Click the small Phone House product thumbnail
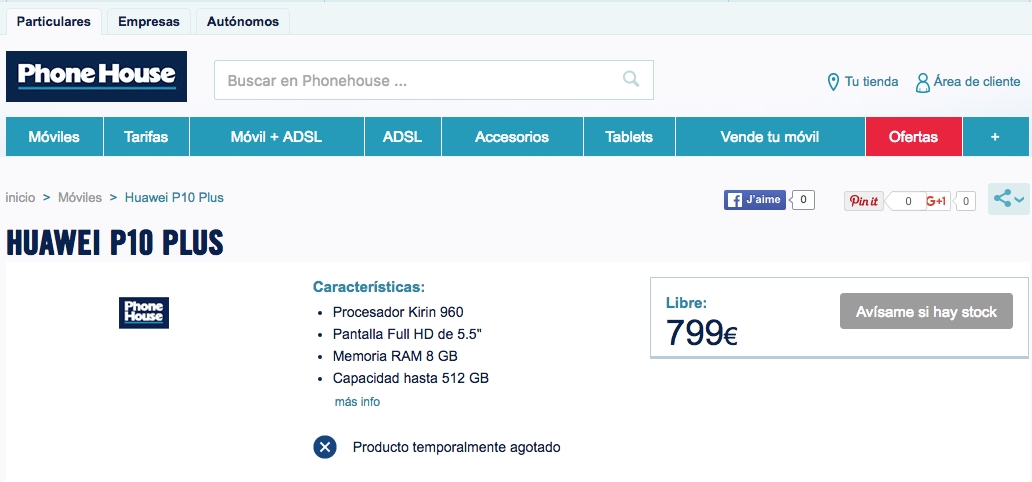Screen dimensions: 1032x482 coord(143,313)
